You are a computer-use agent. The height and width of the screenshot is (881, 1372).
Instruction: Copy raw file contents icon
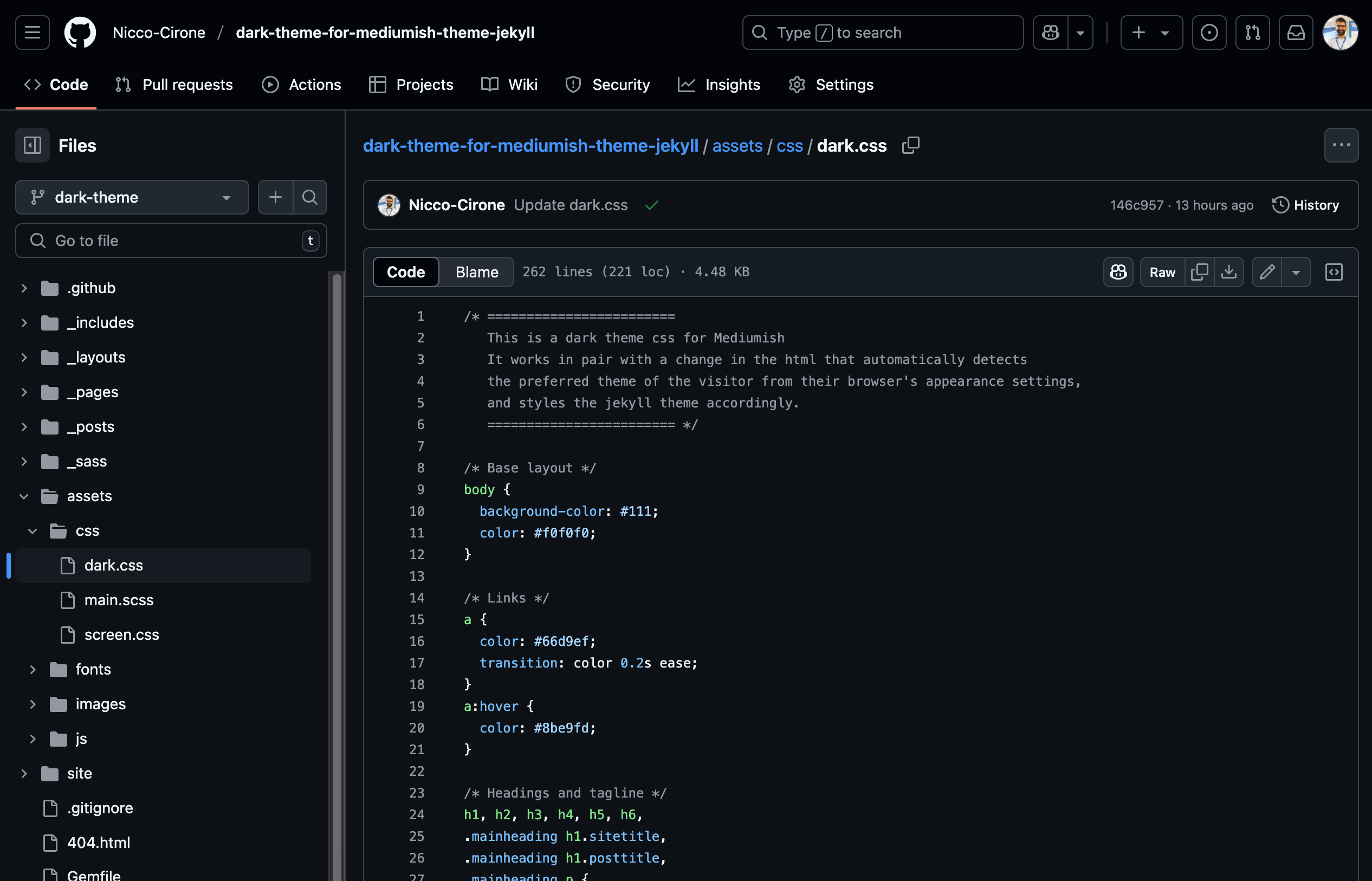click(1199, 272)
